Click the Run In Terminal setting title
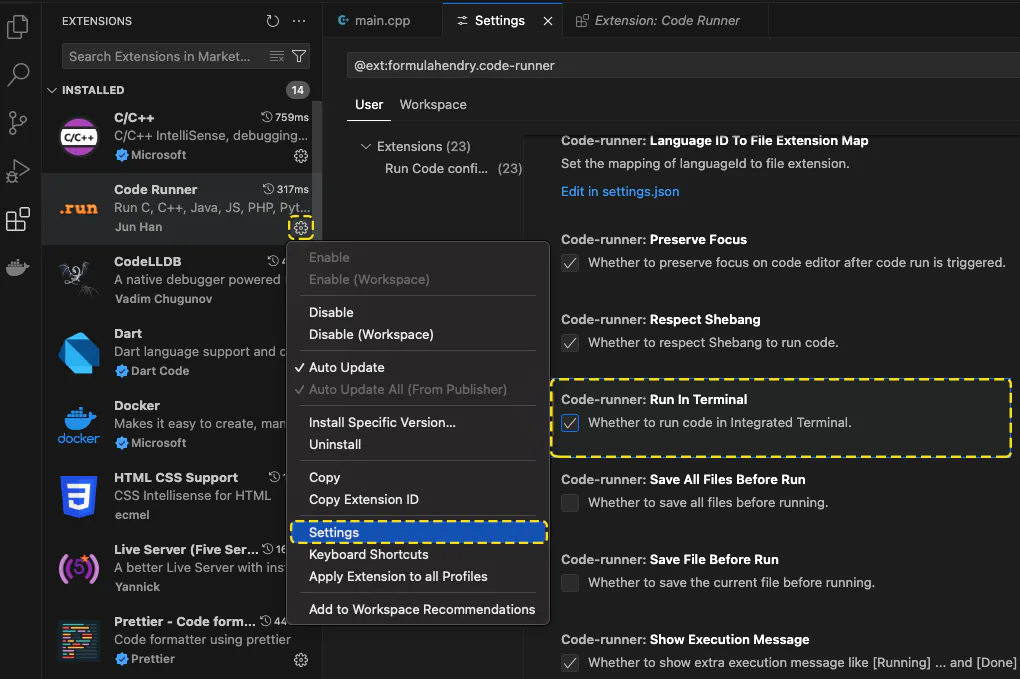 [654, 399]
